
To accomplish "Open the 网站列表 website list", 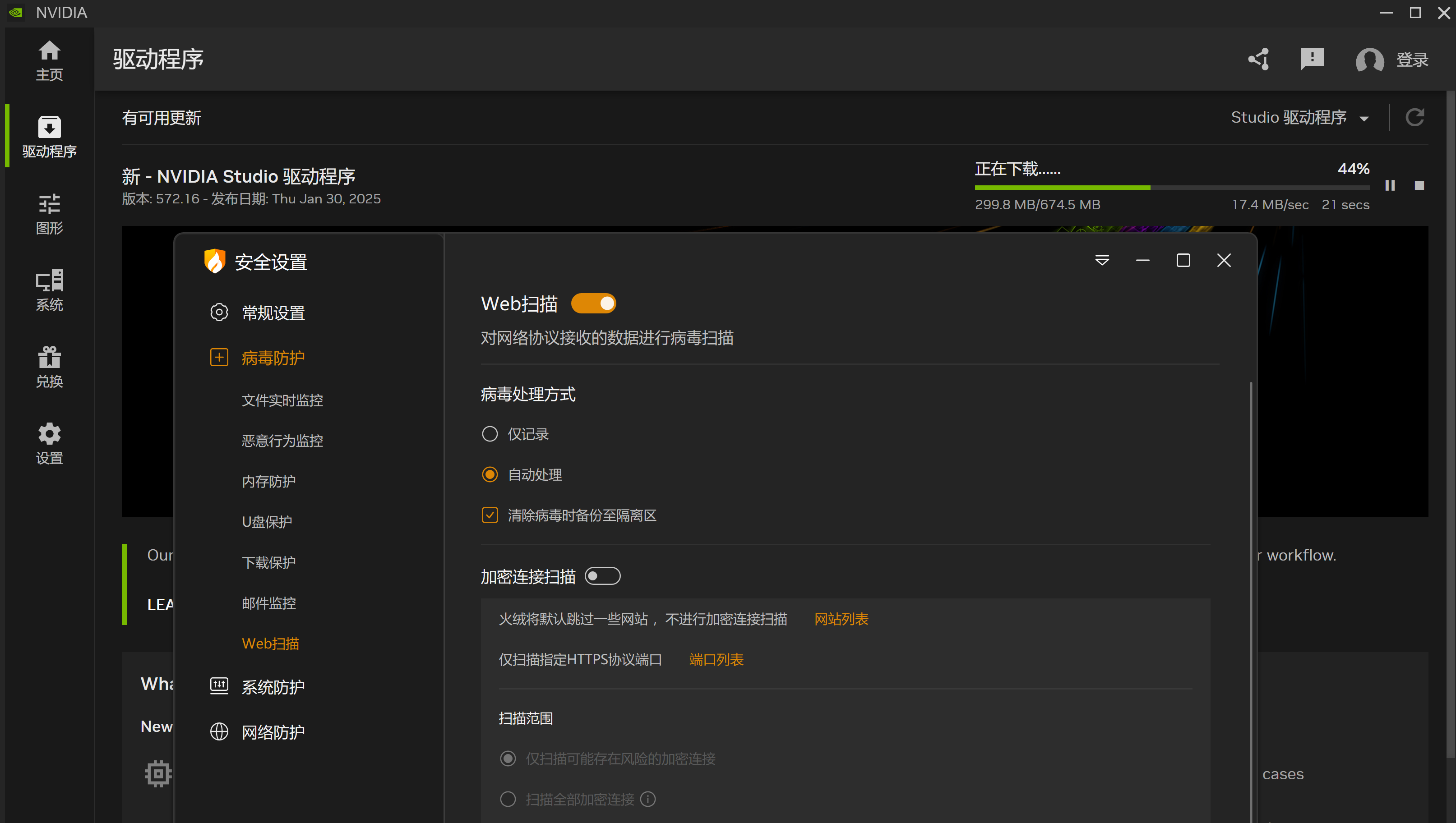I will 841,619.
